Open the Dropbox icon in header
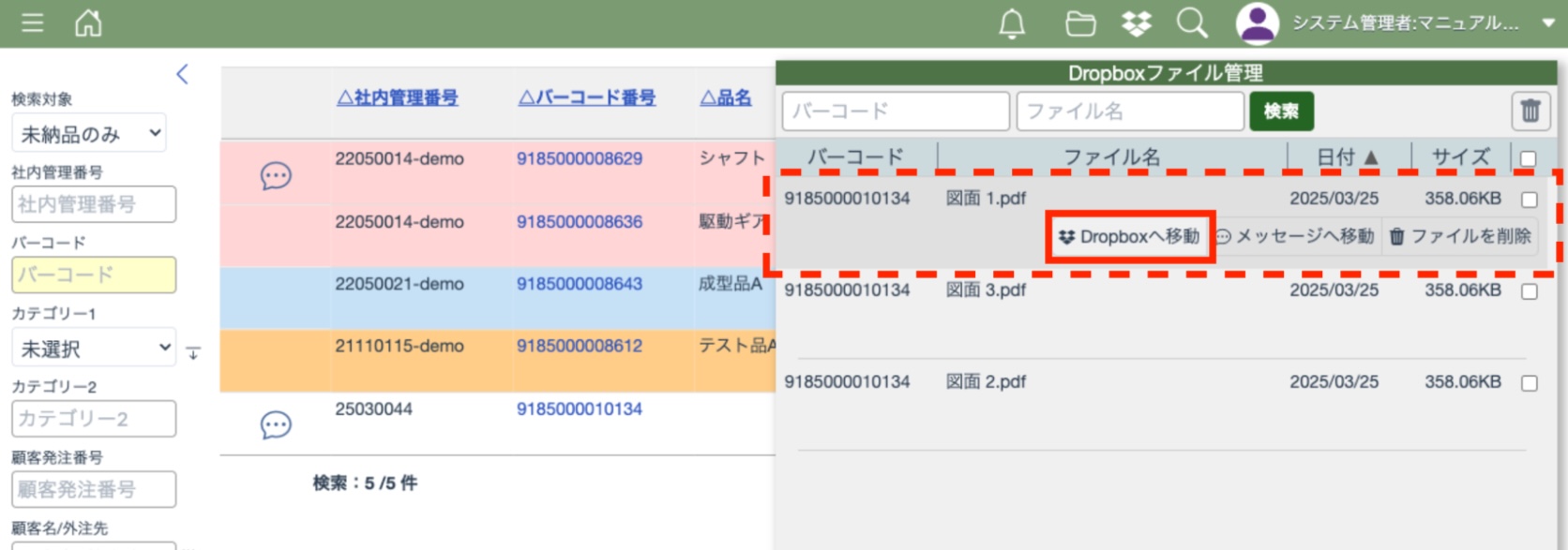 click(x=1137, y=23)
